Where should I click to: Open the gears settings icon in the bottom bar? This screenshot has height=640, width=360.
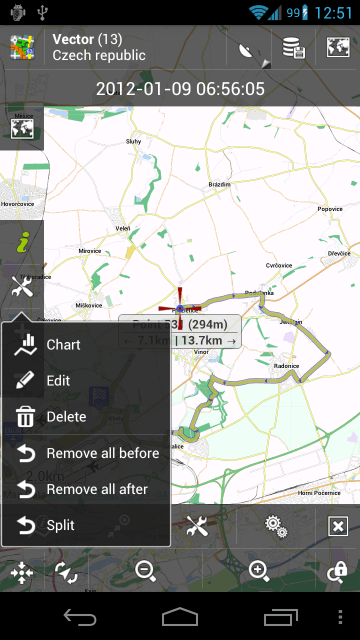pos(276,526)
